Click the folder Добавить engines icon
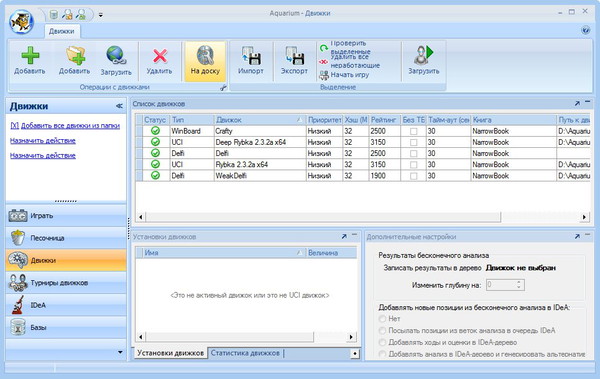This screenshot has width=600, height=379. (75, 56)
